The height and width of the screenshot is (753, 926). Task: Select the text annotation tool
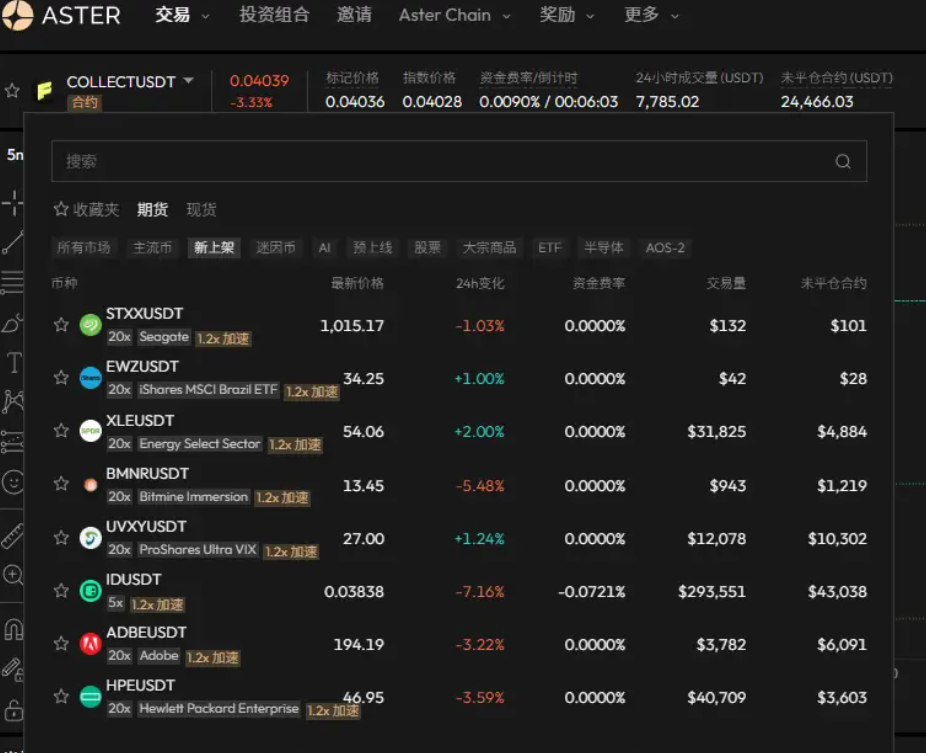point(14,362)
